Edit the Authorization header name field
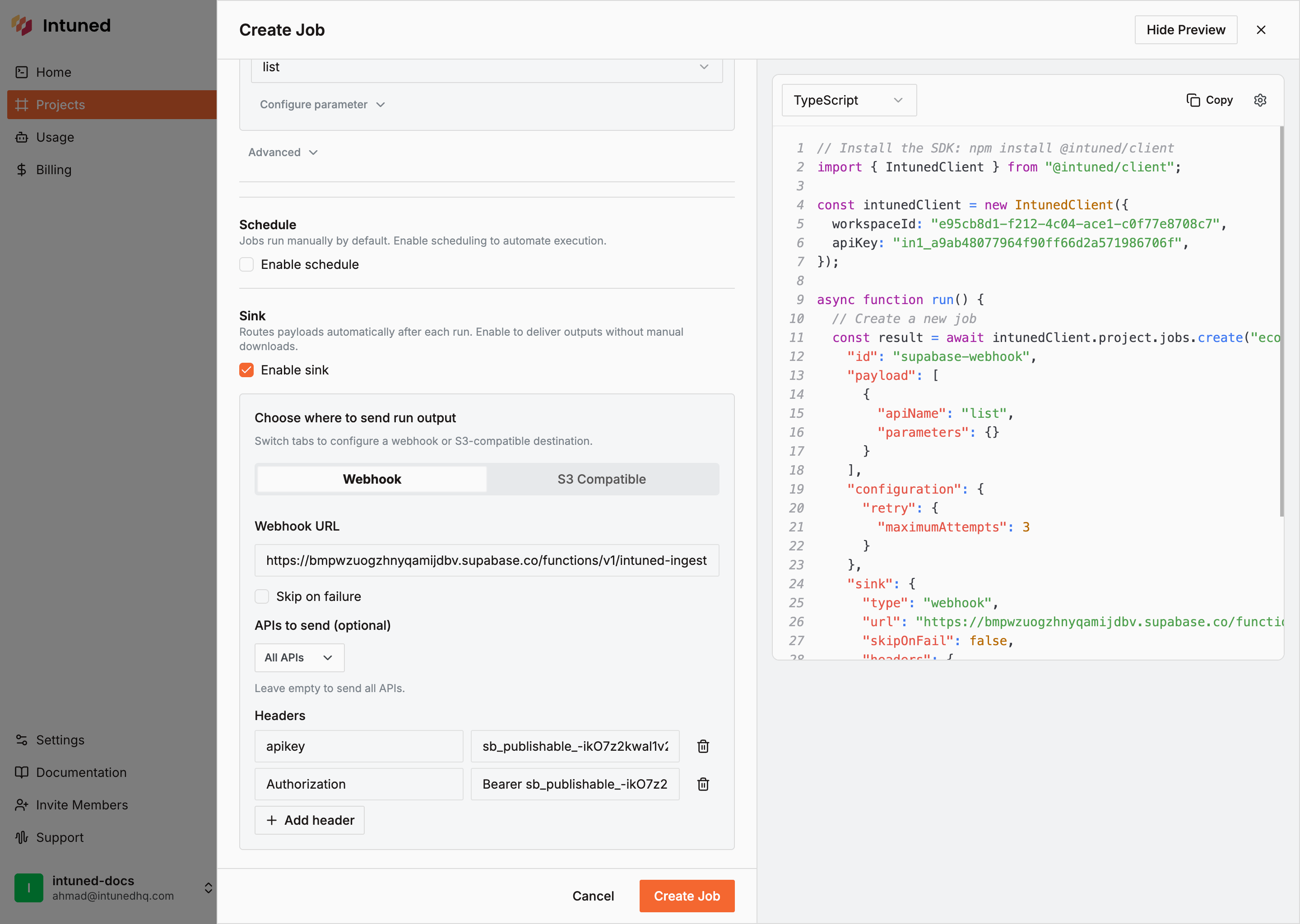The image size is (1300, 924). tap(358, 784)
